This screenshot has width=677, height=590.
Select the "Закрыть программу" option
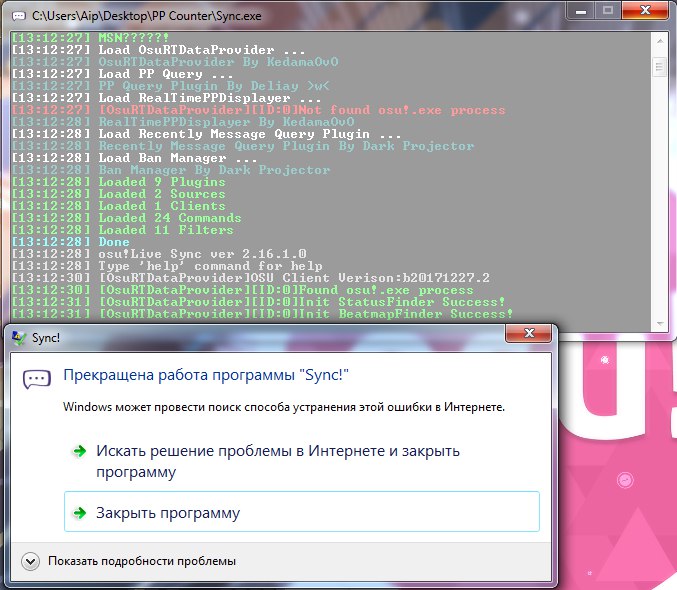click(301, 511)
